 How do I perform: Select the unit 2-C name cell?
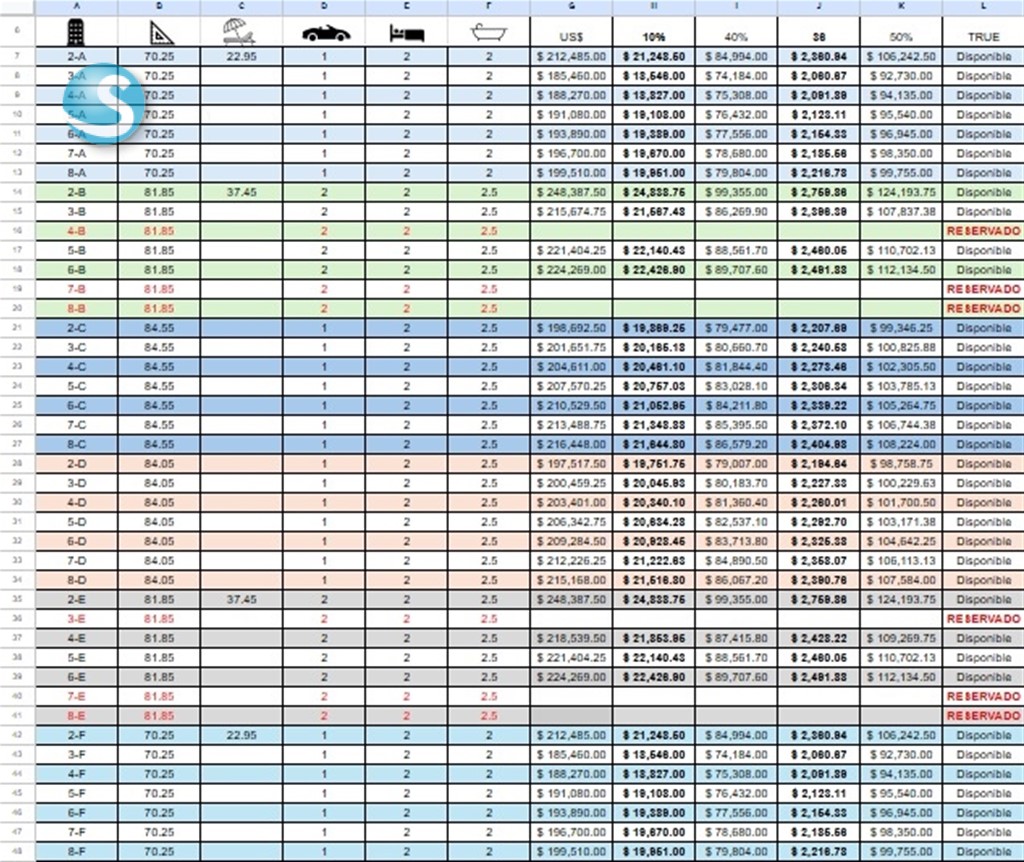75,328
